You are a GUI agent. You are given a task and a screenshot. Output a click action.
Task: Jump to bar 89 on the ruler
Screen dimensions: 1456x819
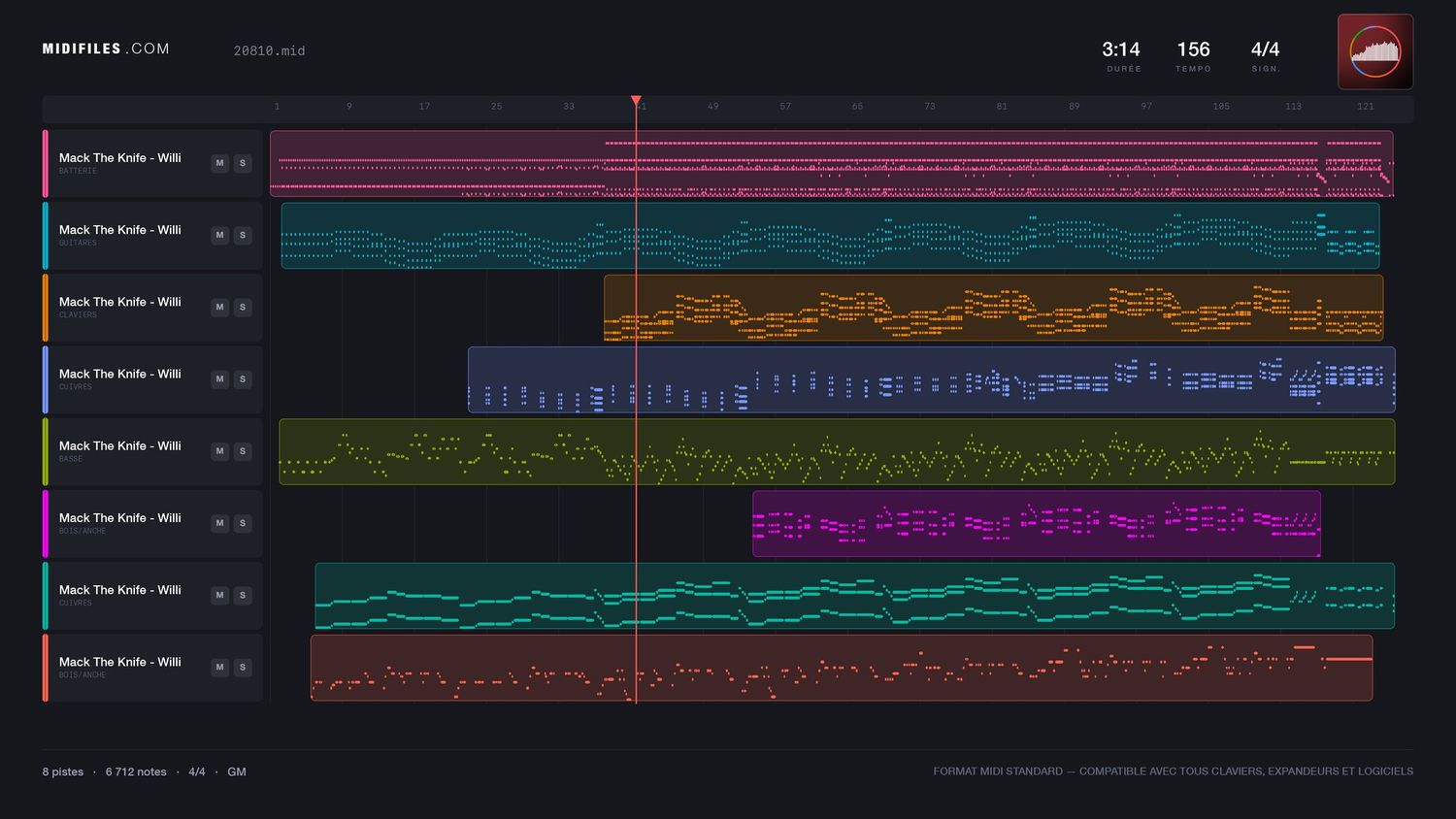[x=1074, y=107]
